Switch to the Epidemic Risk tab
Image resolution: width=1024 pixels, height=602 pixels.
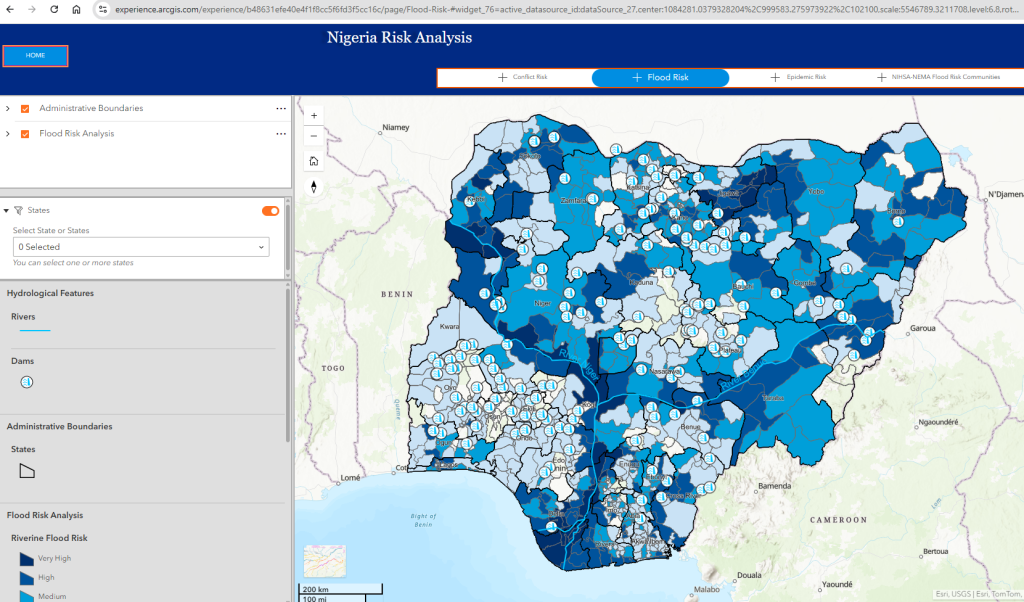798,77
